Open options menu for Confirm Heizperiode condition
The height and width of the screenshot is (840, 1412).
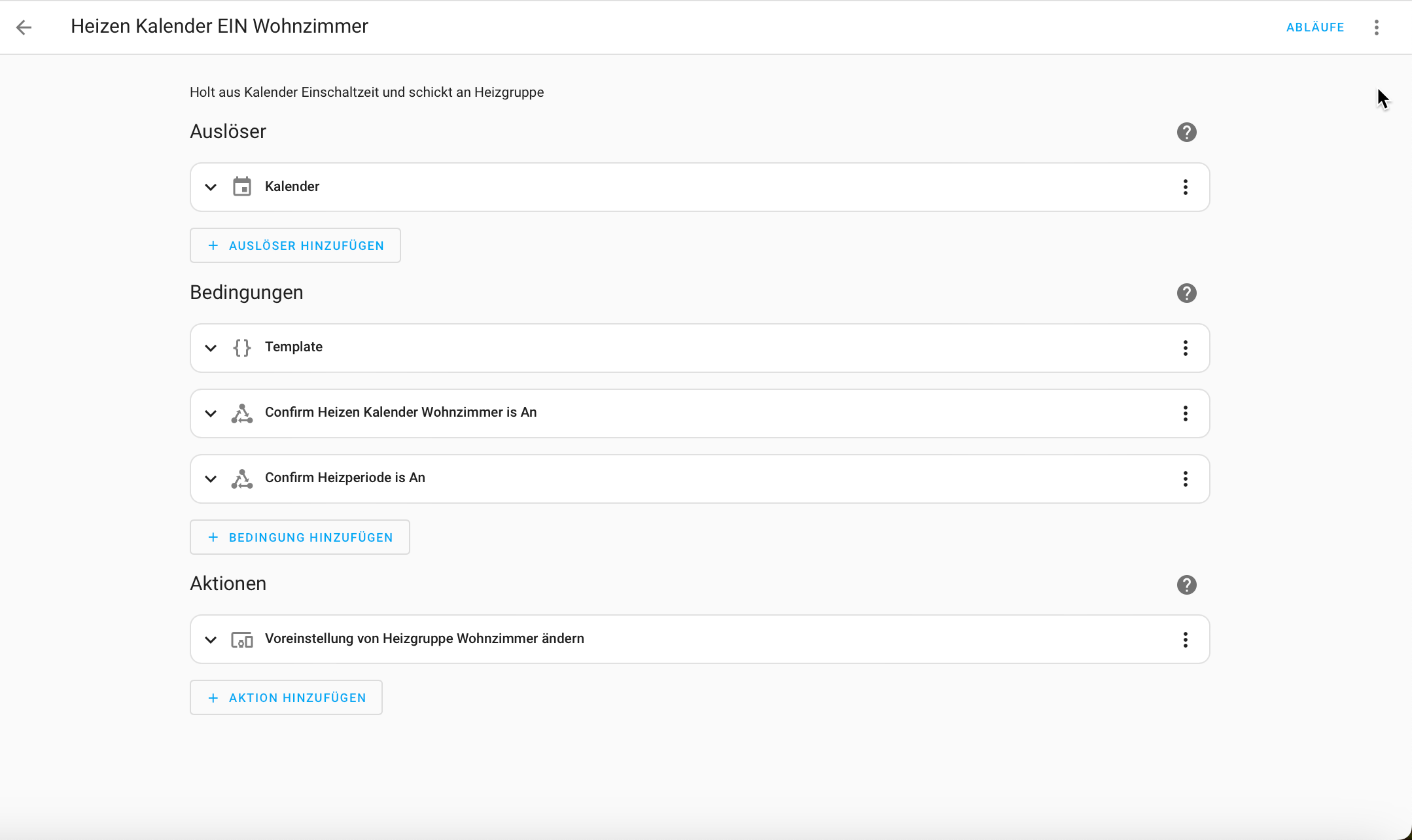click(x=1185, y=479)
